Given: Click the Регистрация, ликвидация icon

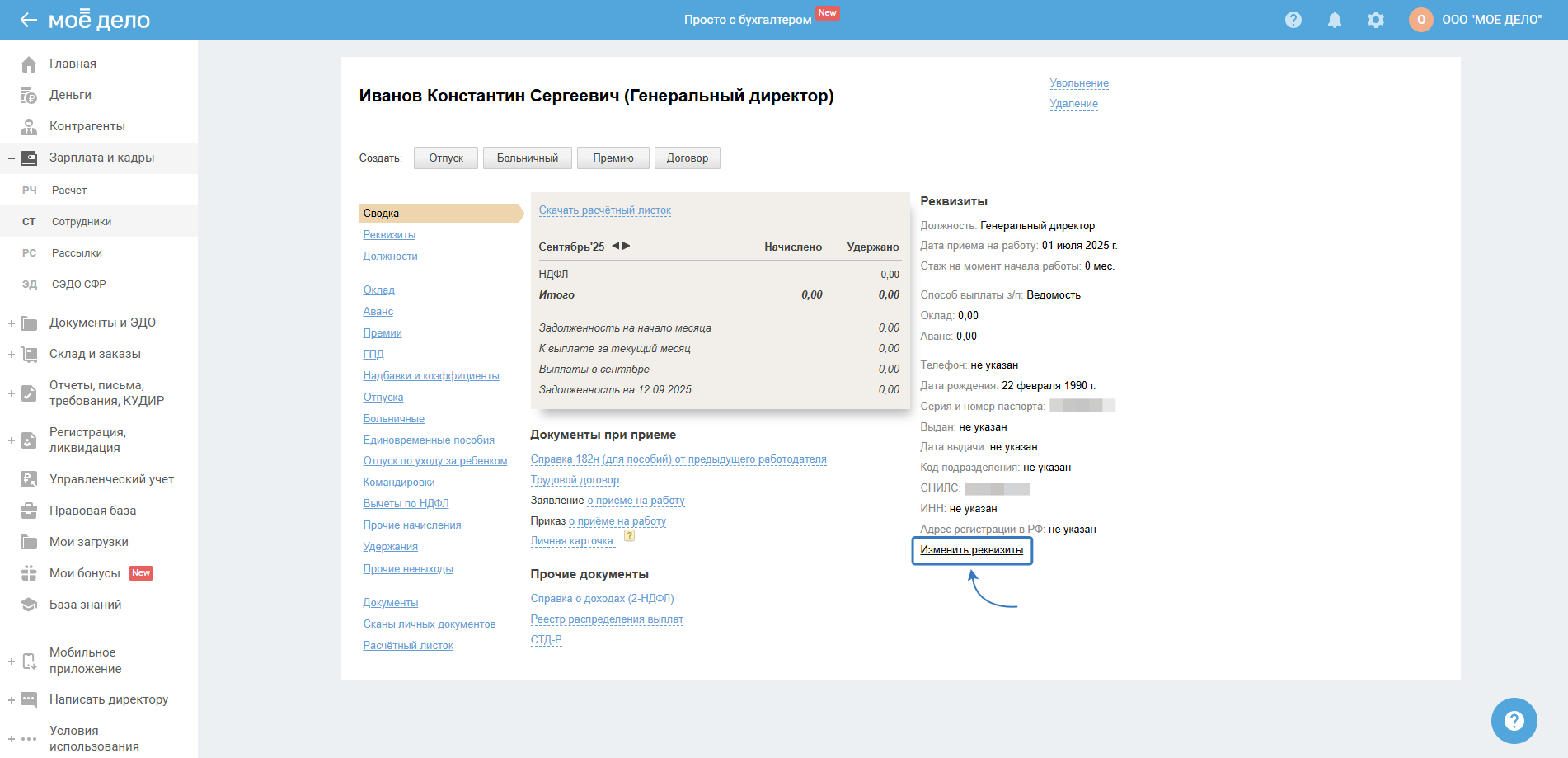Looking at the screenshot, I should [x=29, y=440].
